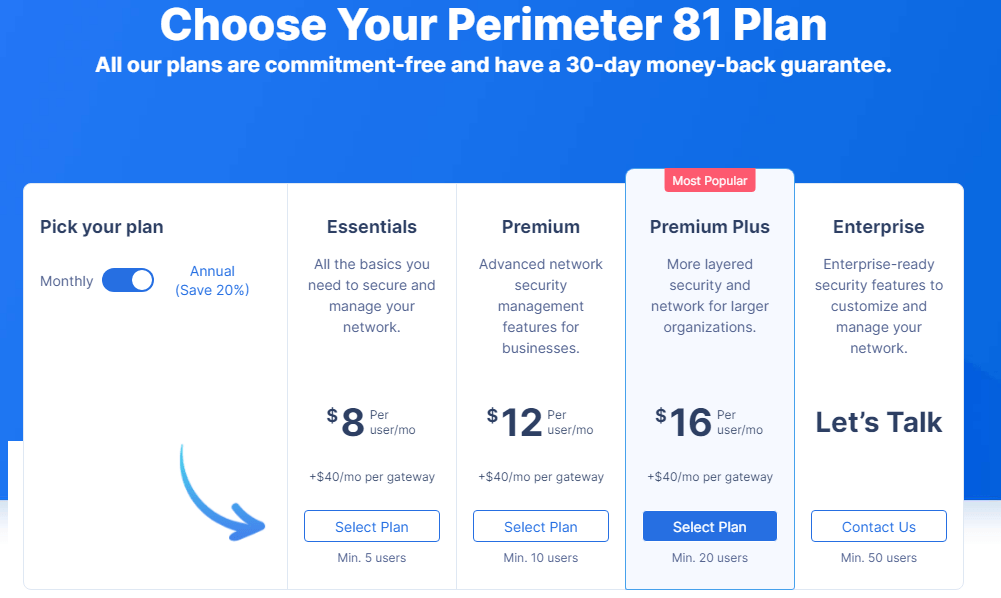Select Plan for the Essentials tier
Viewport: 1001px width, 598px height.
tap(371, 525)
